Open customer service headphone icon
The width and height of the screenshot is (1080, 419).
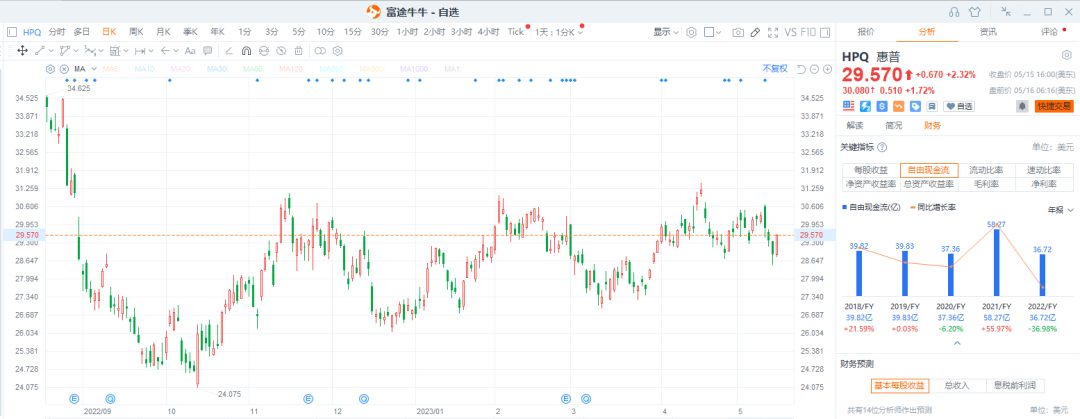[954, 11]
